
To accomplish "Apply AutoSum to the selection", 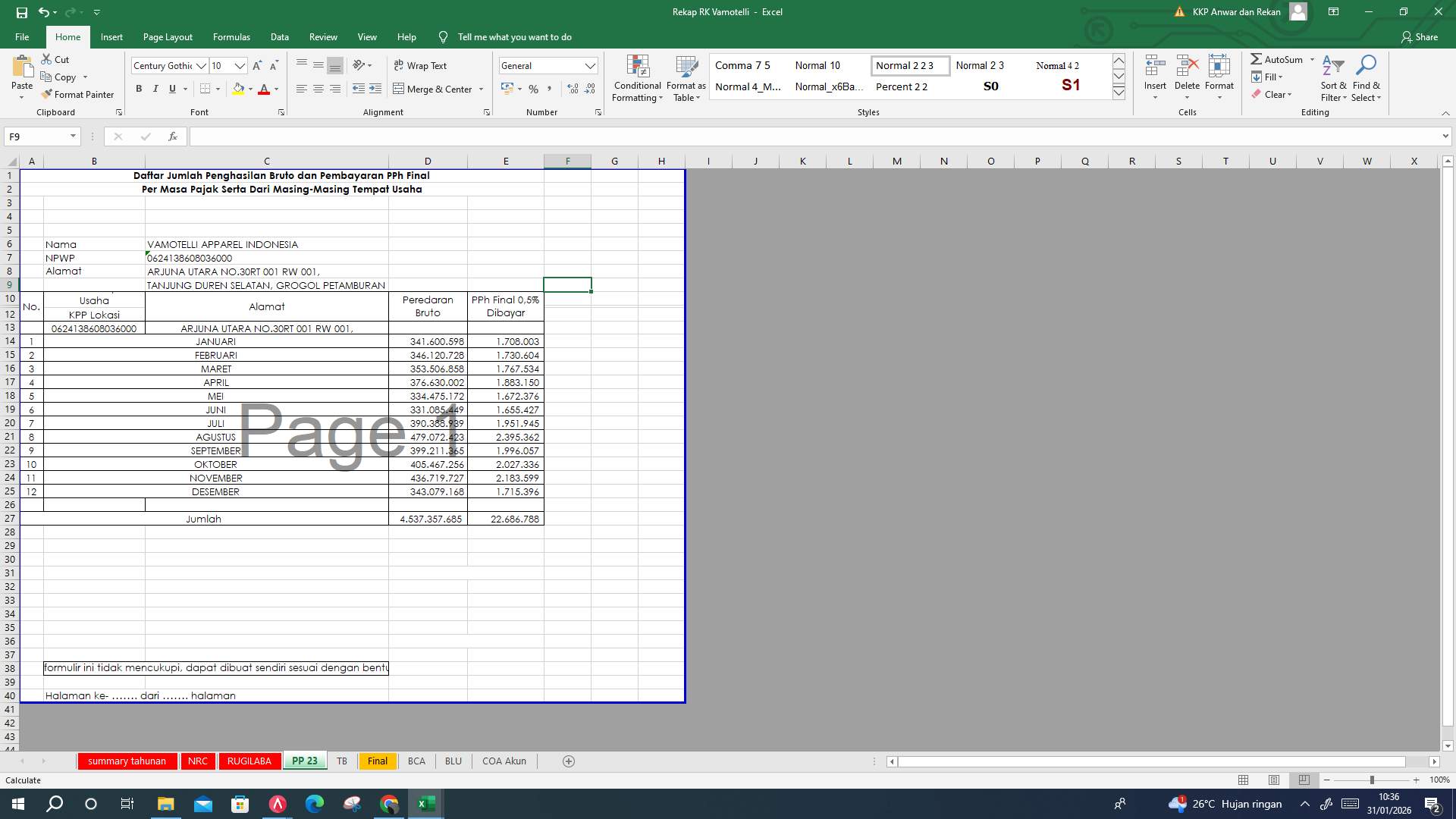I will 1282,59.
